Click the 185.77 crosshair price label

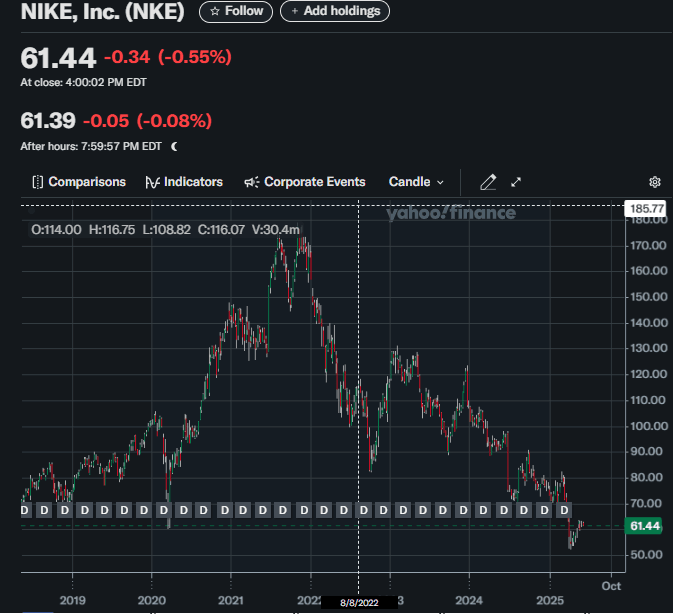(645, 208)
